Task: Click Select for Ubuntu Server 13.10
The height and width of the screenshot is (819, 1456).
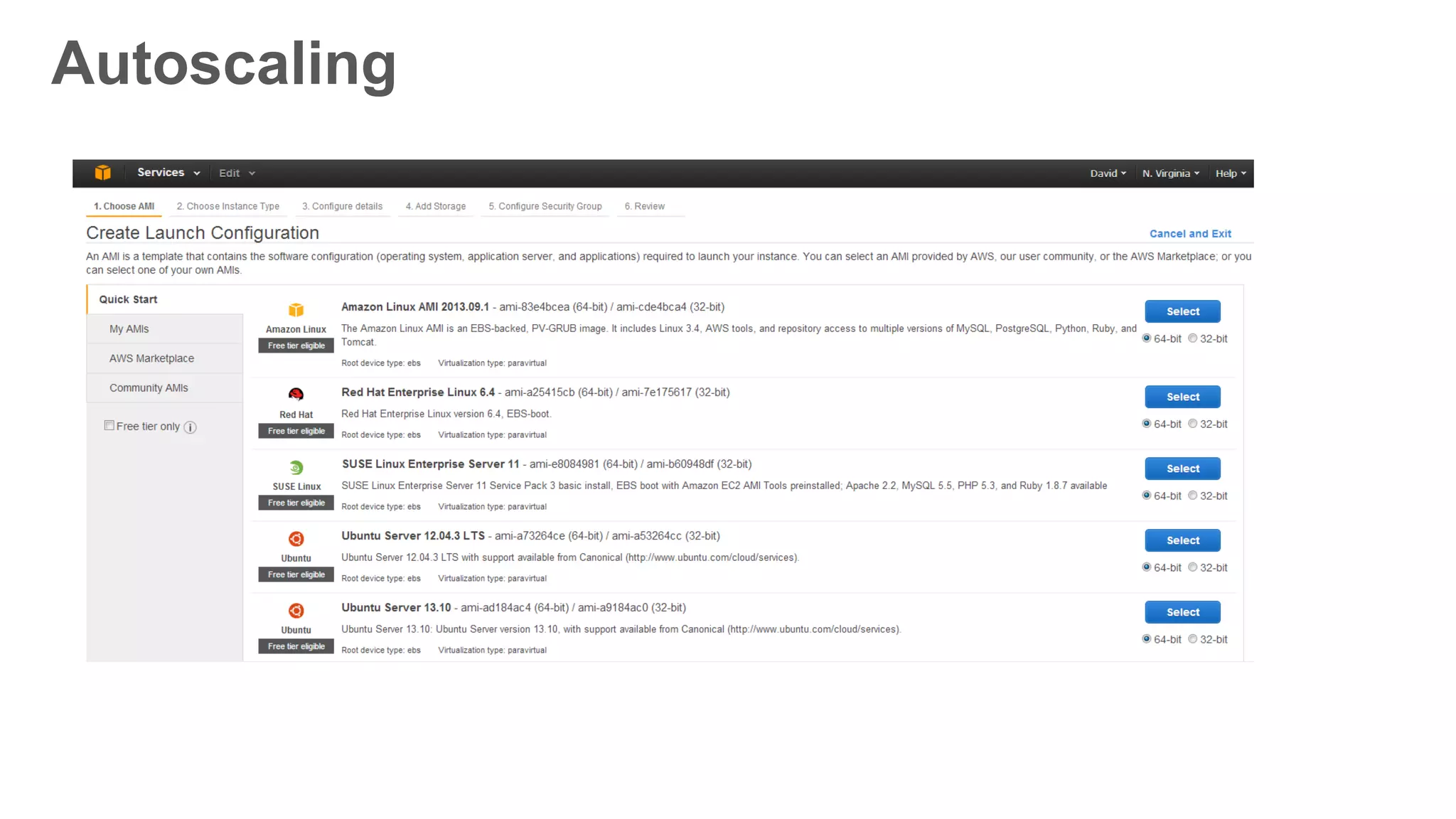Action: tap(1182, 612)
